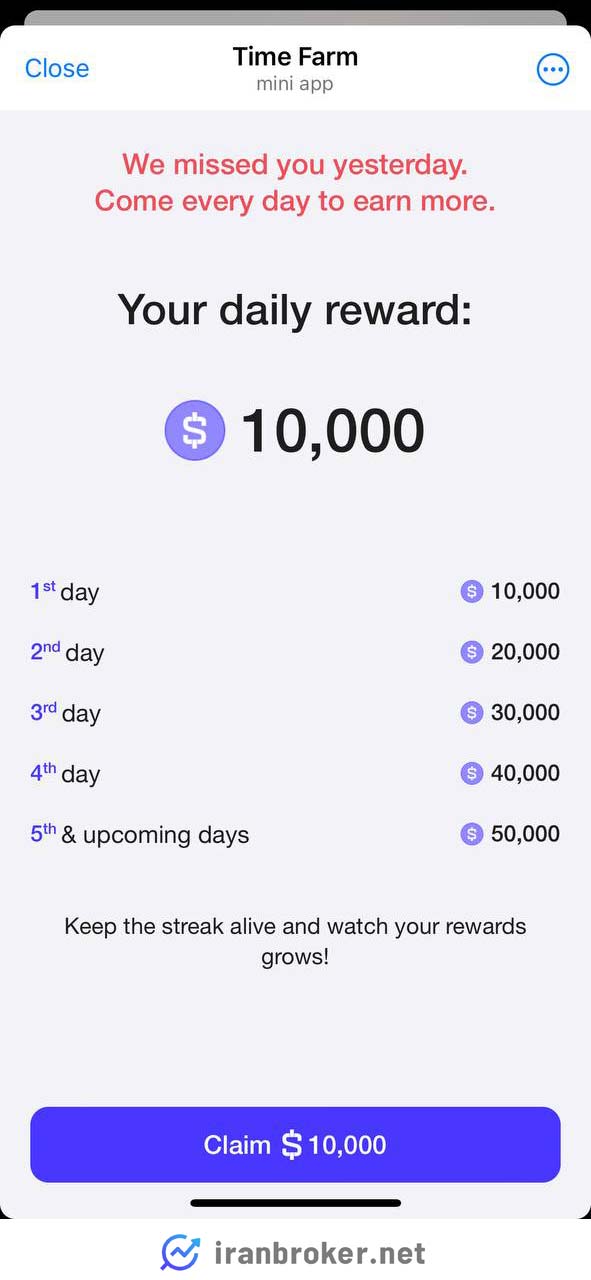The image size is (591, 1280).
Task: Open the three-dots more options menu
Action: 553,69
